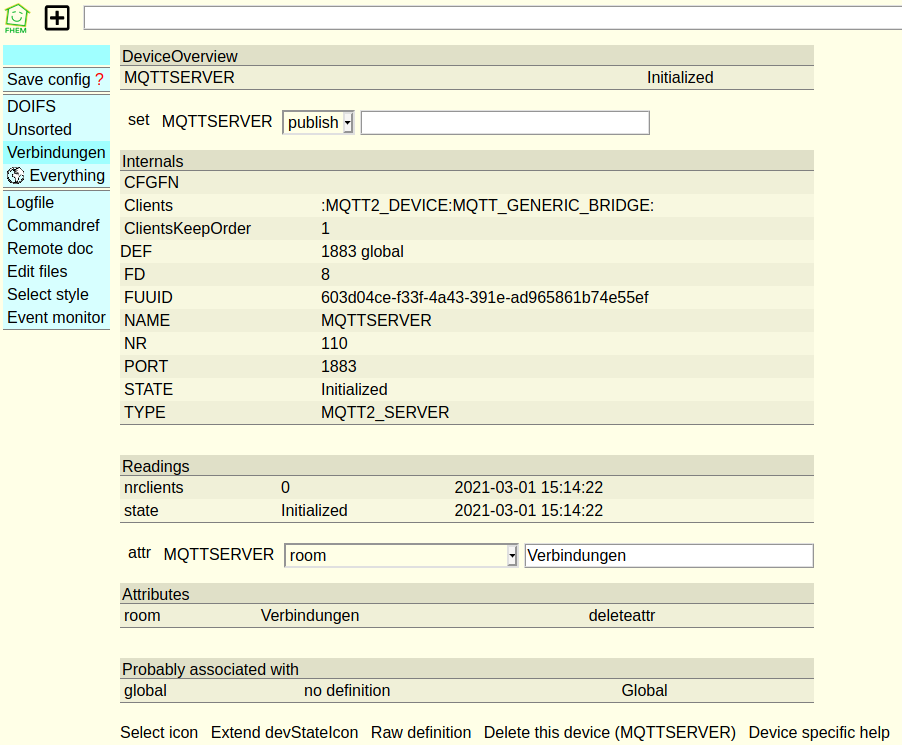Open the Unsorted room
This screenshot has width=902, height=745.
click(39, 129)
